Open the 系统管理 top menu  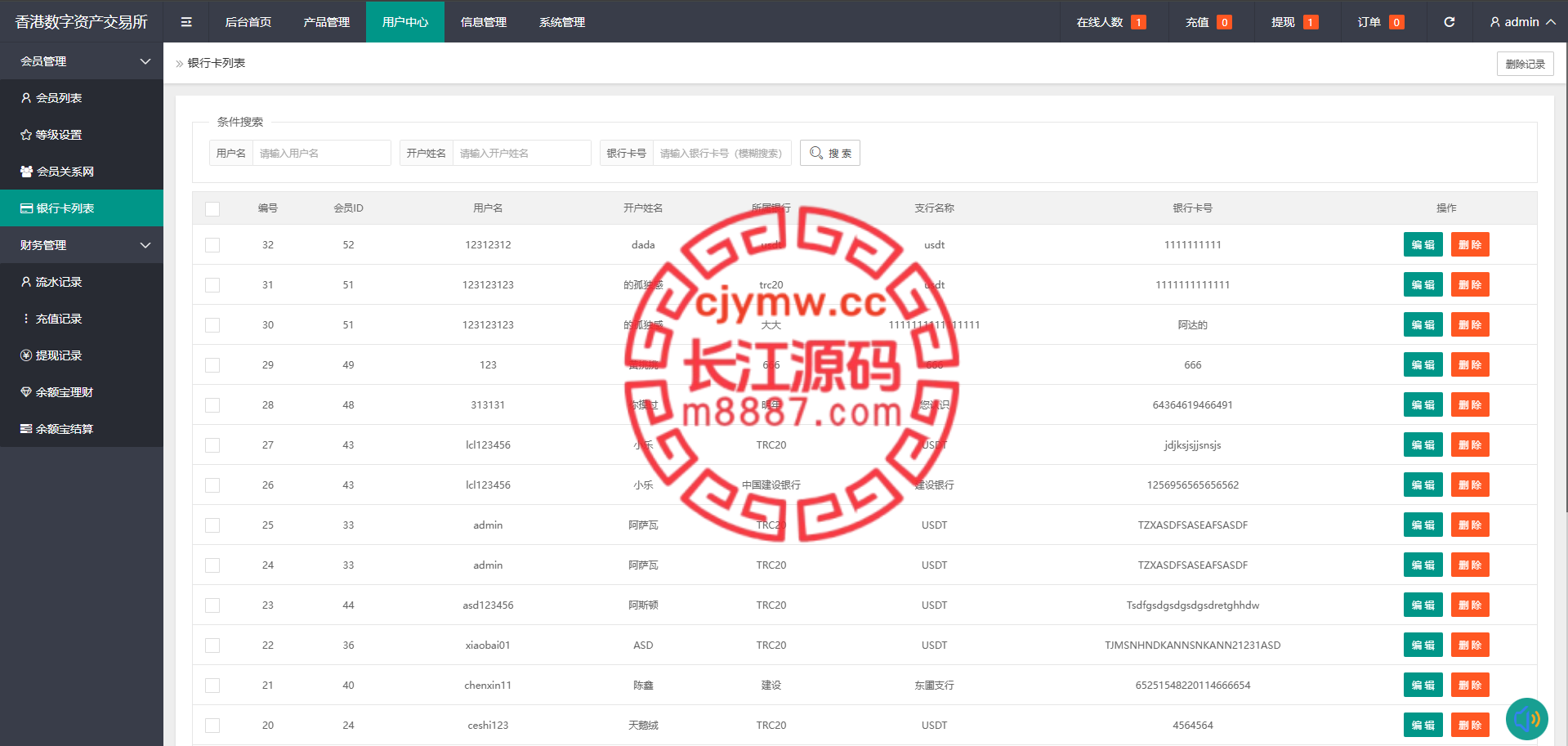[x=562, y=22]
